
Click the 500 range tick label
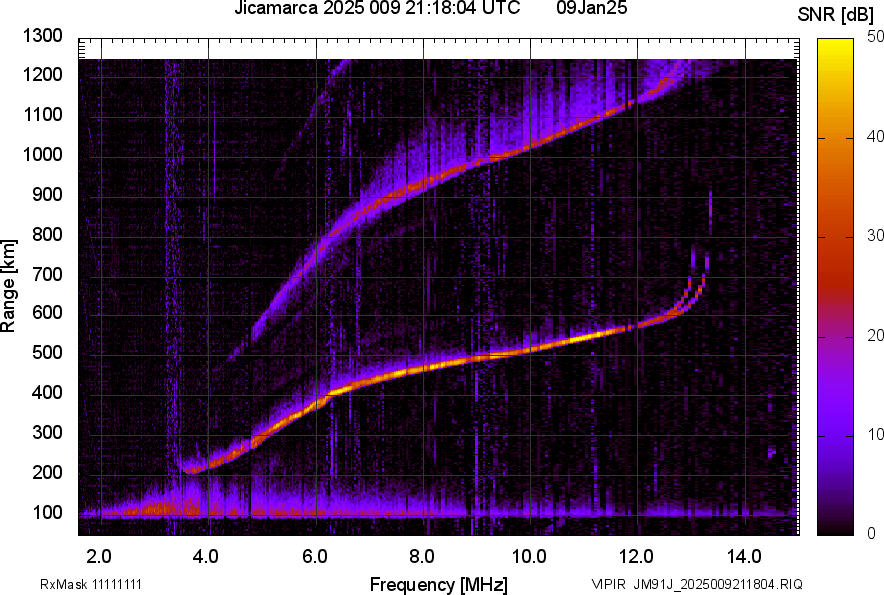48,353
